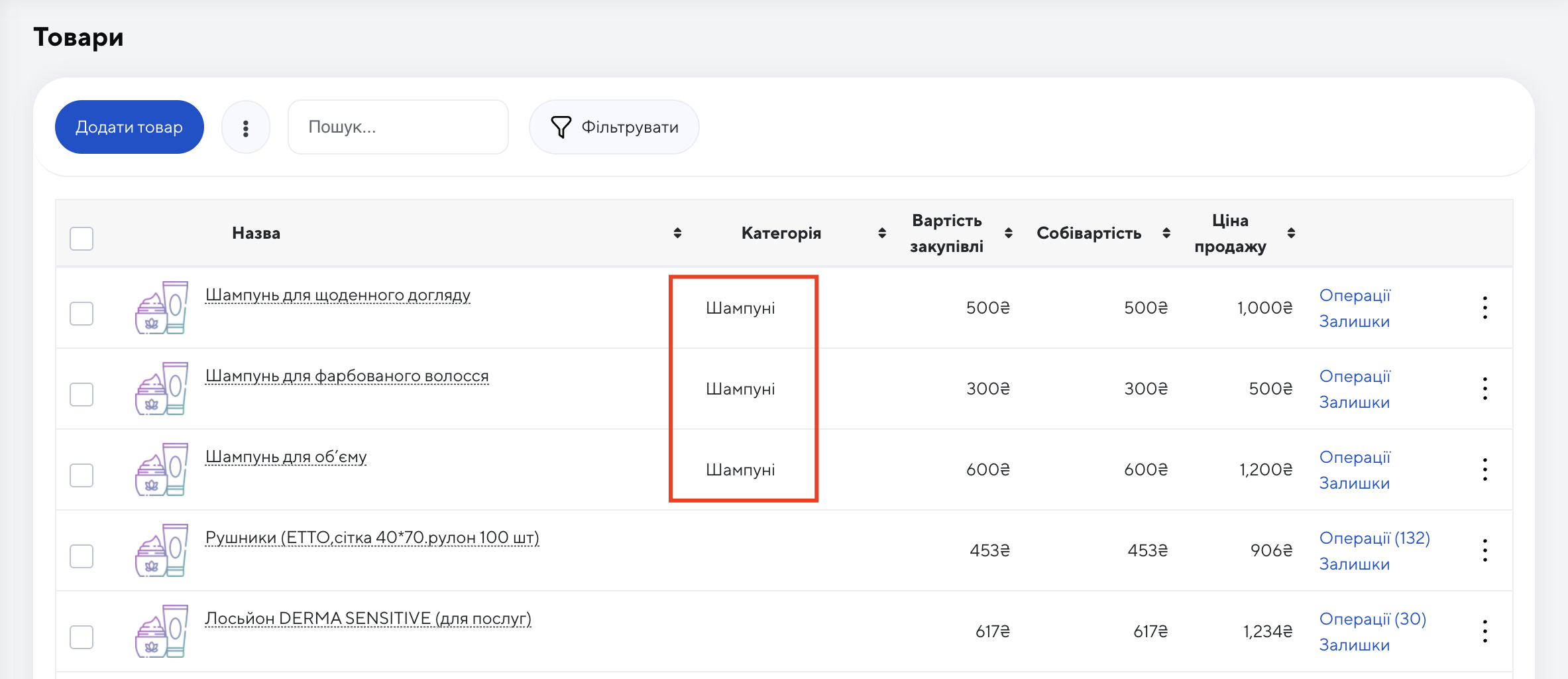Screen dimensions: 1568x679
Task: Toggle the select-all checkbox in table header
Action: point(82,239)
